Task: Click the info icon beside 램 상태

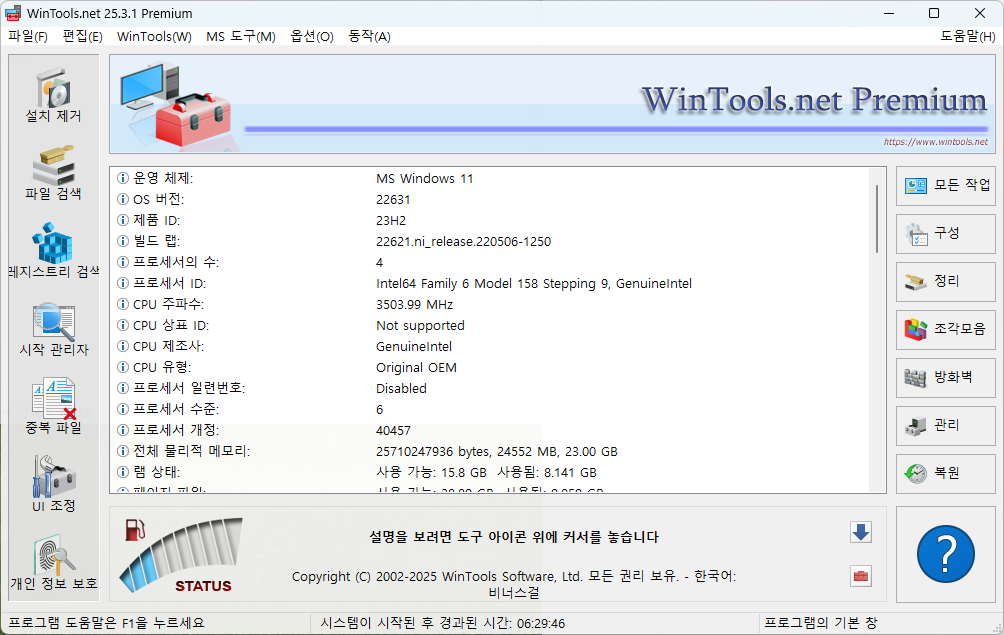Action: [x=123, y=472]
